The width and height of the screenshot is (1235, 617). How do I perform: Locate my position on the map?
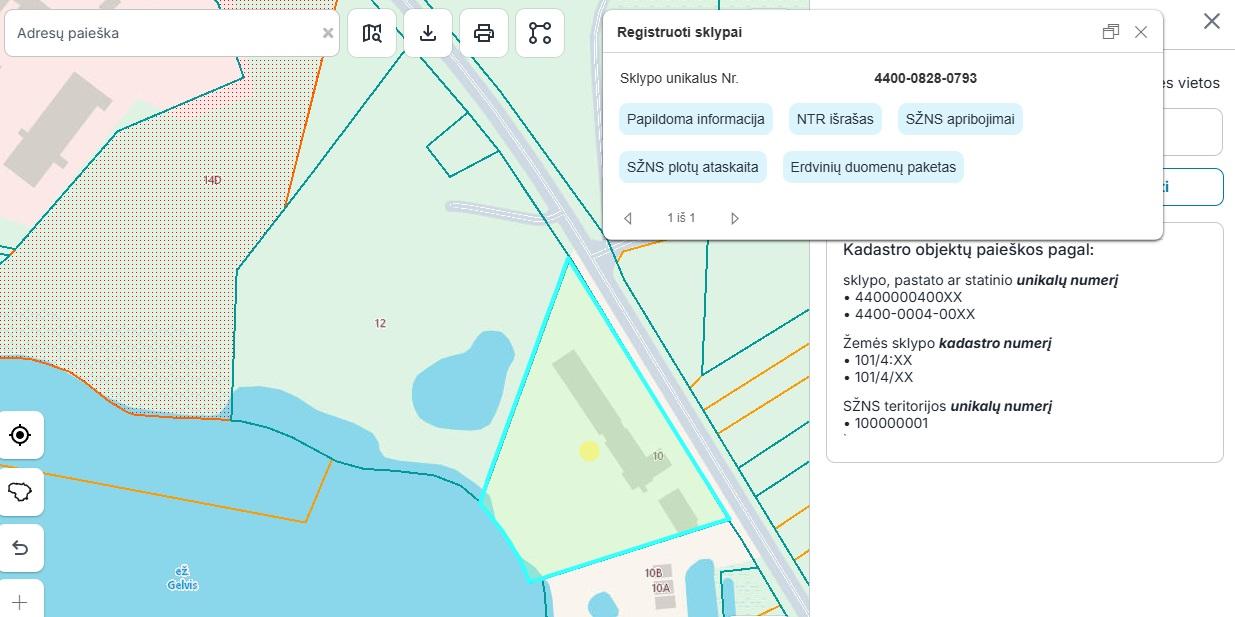point(20,435)
